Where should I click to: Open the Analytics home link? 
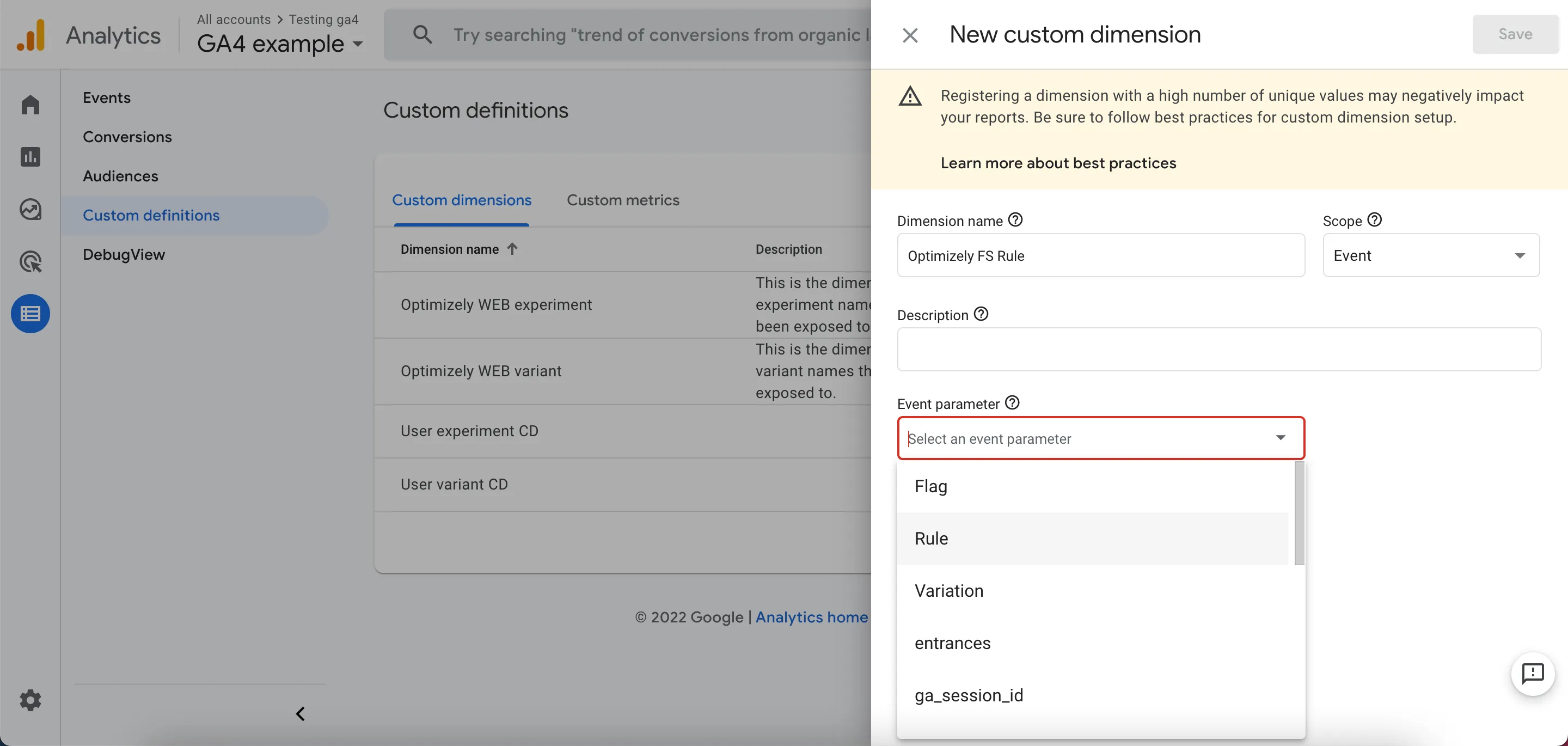coord(811,617)
